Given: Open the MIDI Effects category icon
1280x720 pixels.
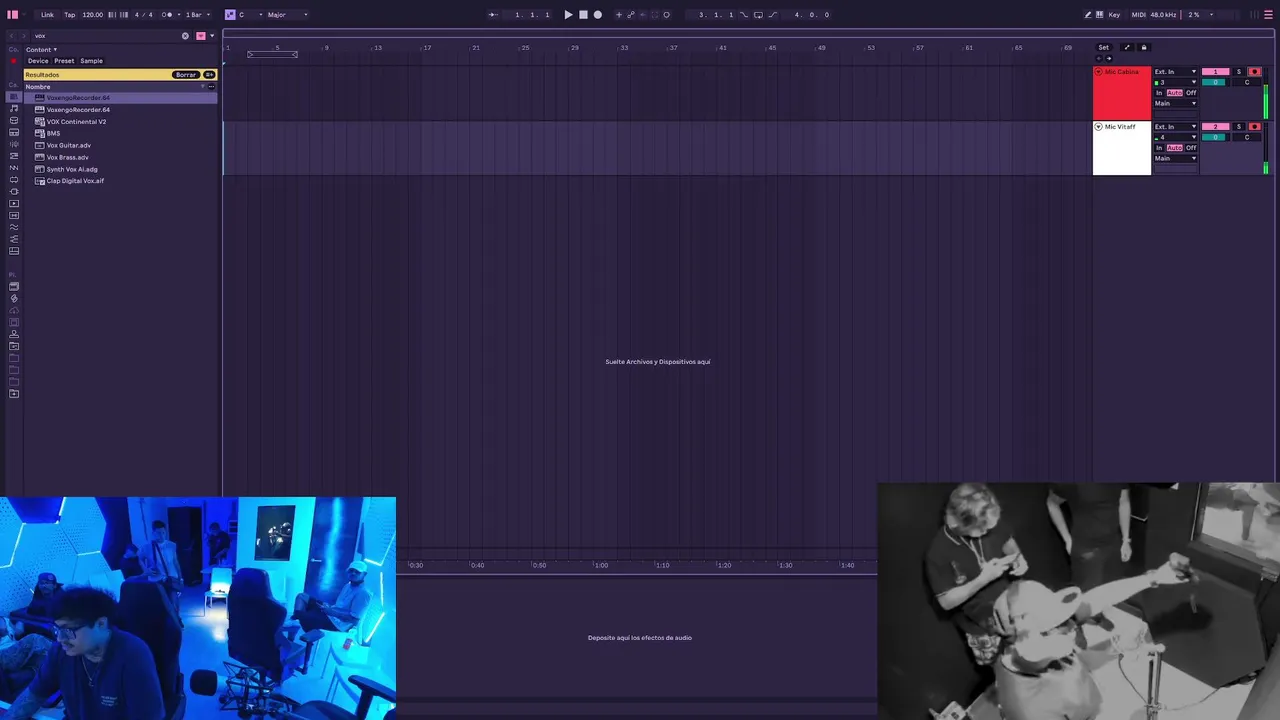Looking at the screenshot, I should [x=14, y=156].
